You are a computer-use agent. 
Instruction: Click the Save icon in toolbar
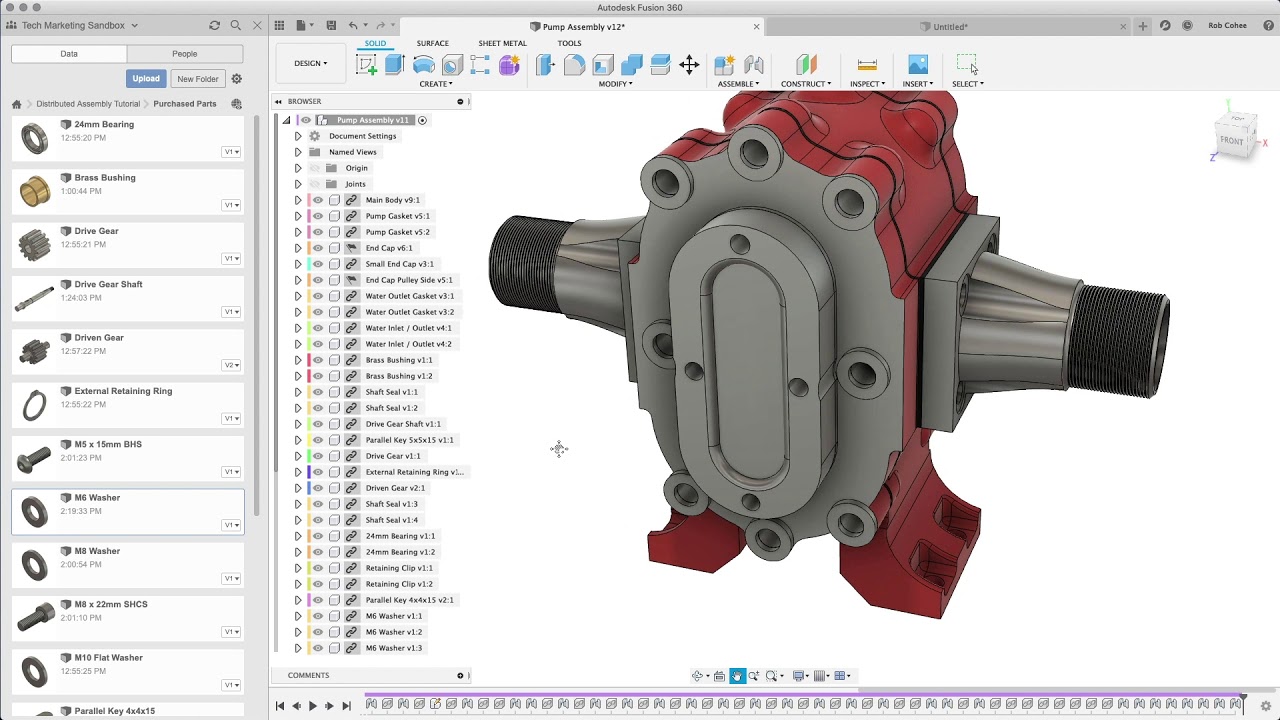[x=330, y=26]
